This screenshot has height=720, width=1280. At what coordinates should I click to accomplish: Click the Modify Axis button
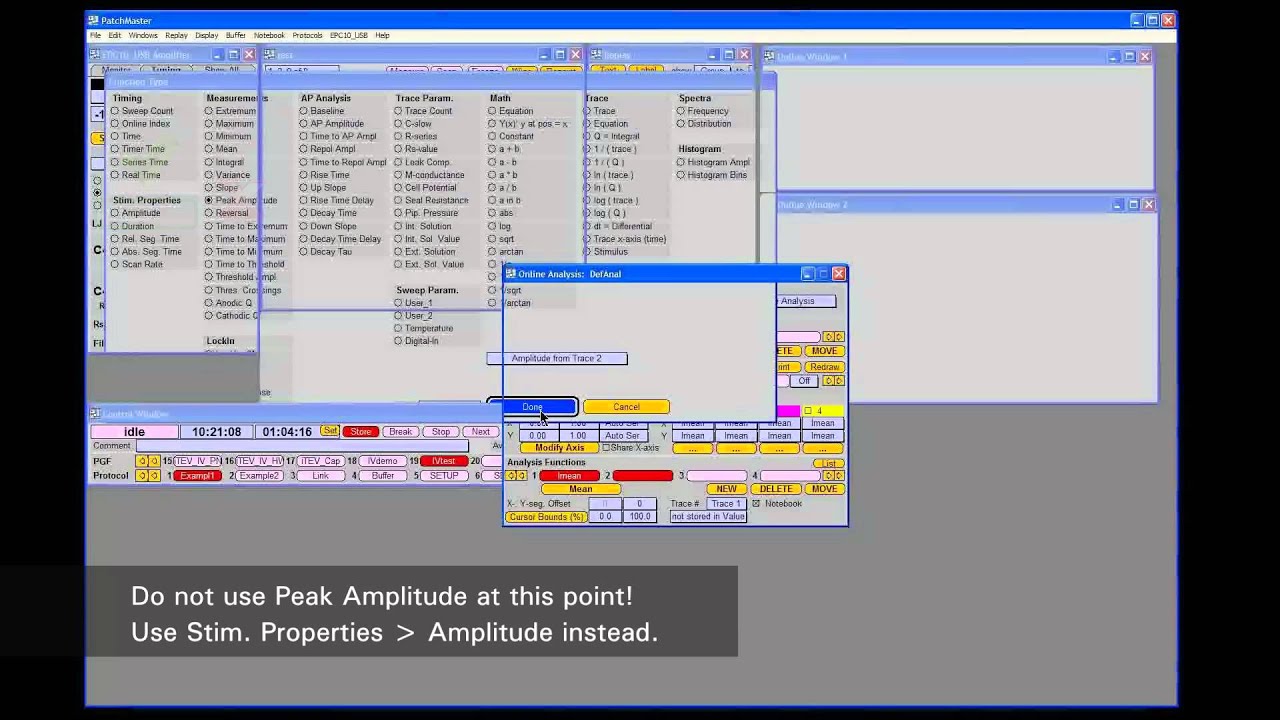tap(560, 448)
